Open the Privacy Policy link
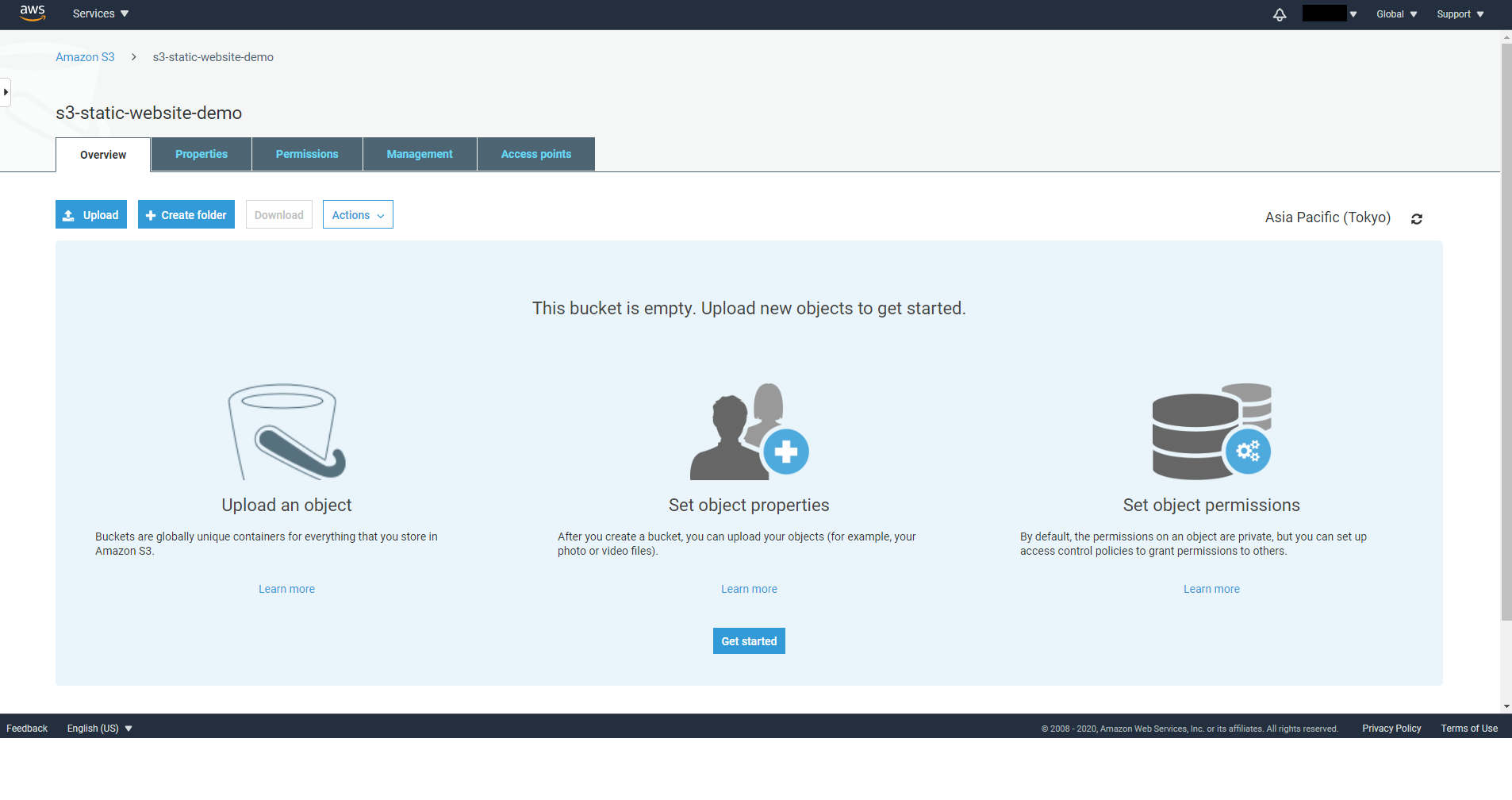Screen dimensions: 1512x800 pos(1391,729)
